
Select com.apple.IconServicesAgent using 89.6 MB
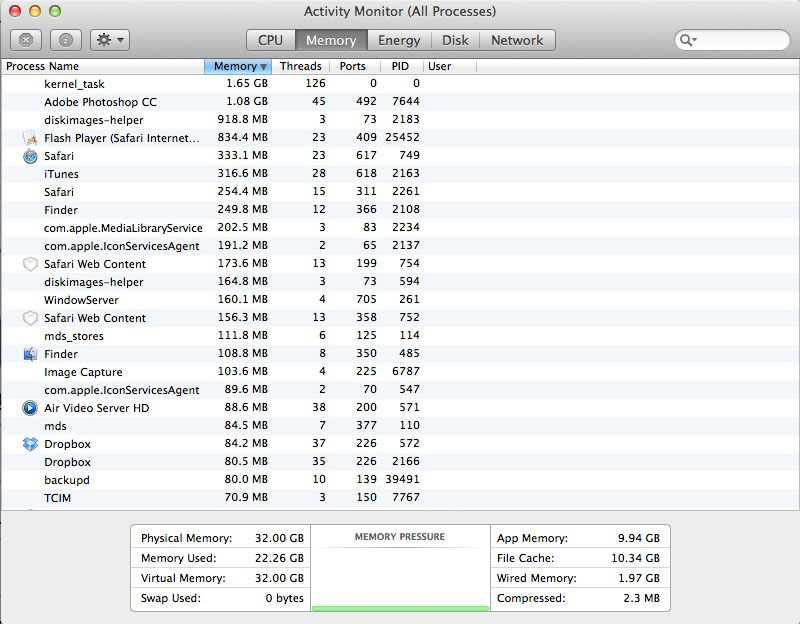[400, 390]
